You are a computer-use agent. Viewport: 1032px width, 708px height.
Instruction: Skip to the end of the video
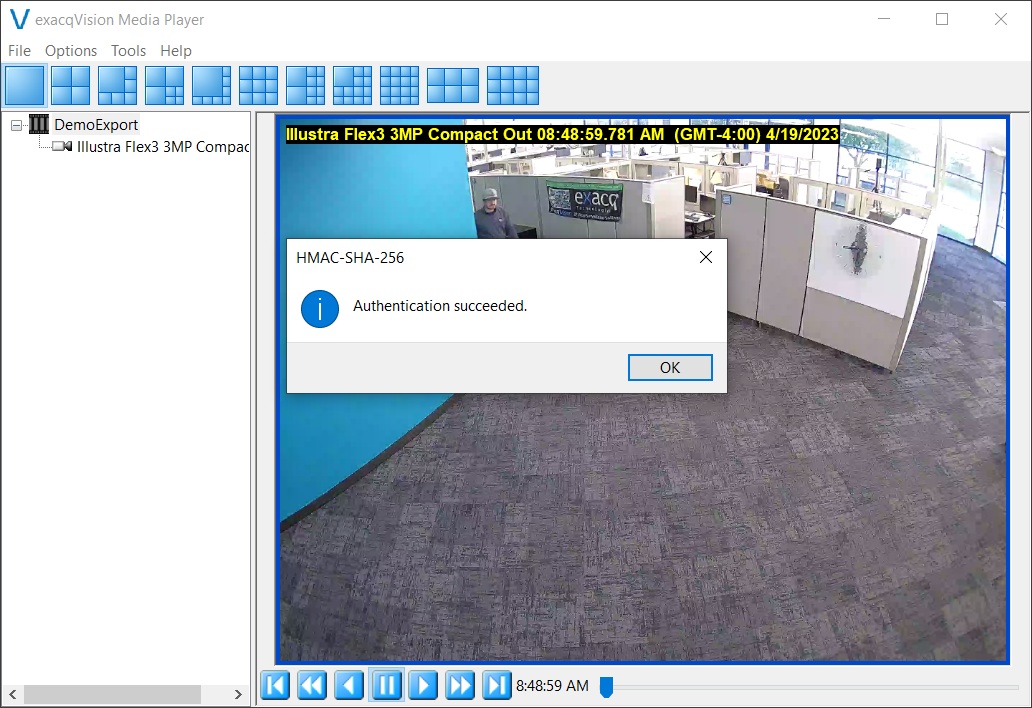[x=497, y=686]
